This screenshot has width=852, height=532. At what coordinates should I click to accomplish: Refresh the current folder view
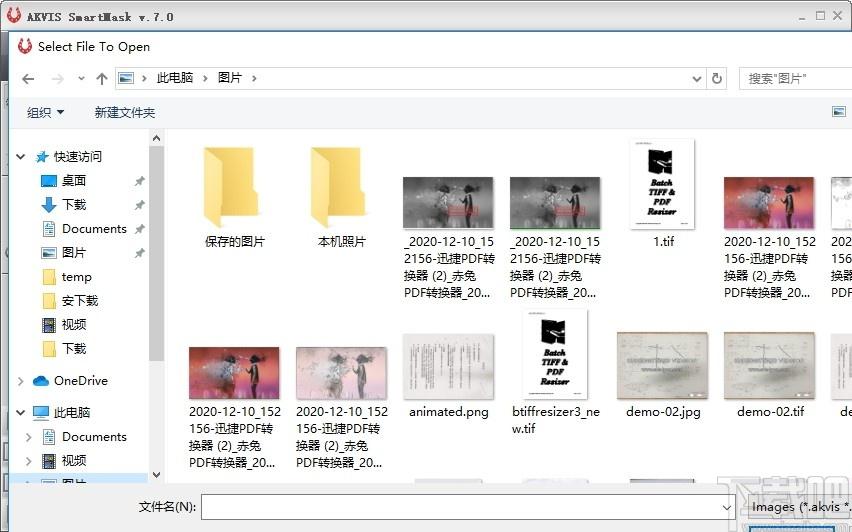point(717,79)
